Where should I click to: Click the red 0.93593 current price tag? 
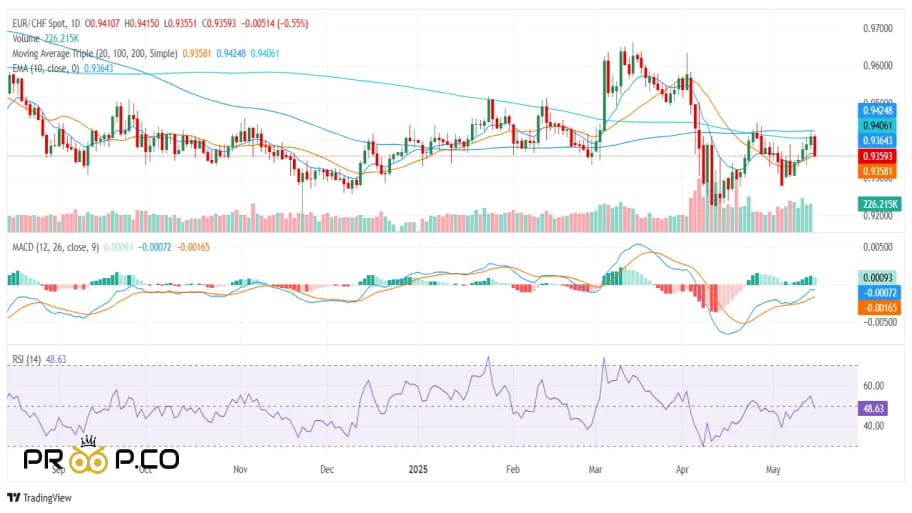(x=876, y=157)
